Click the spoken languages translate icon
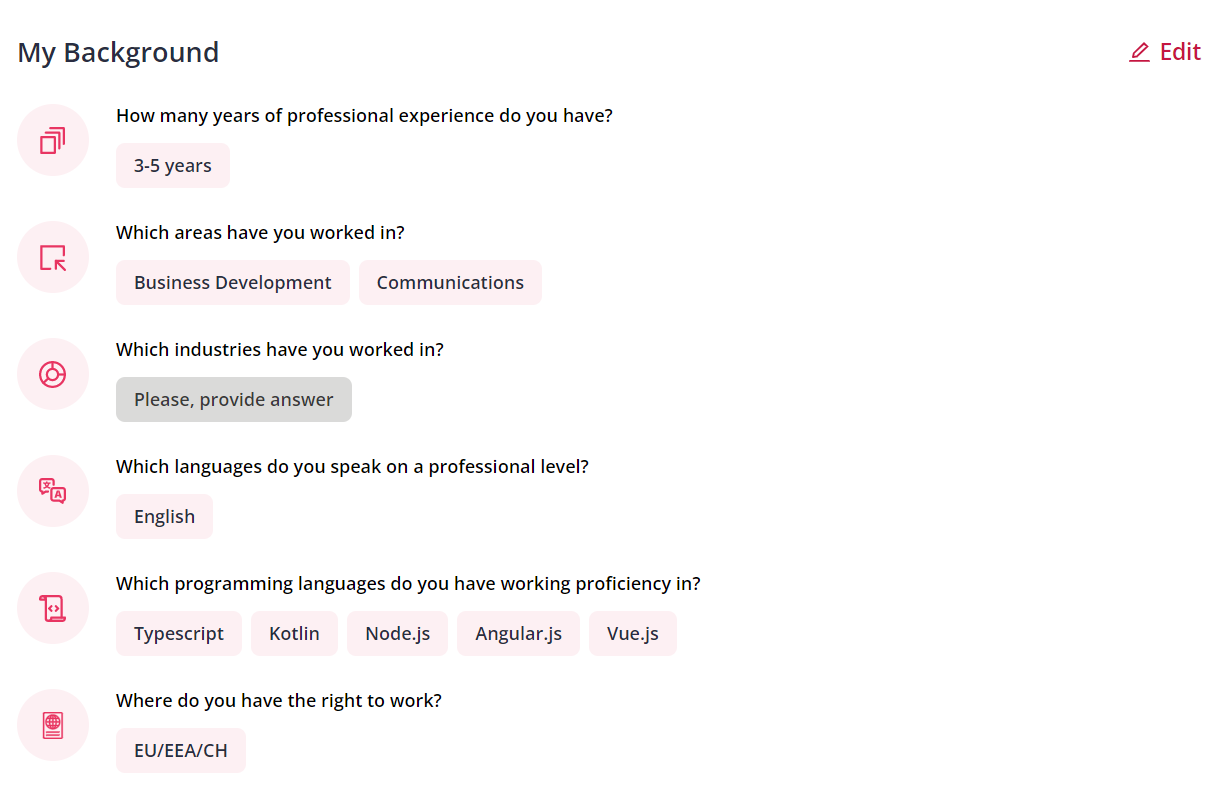Screen dimensions: 1225x787 click(53, 491)
